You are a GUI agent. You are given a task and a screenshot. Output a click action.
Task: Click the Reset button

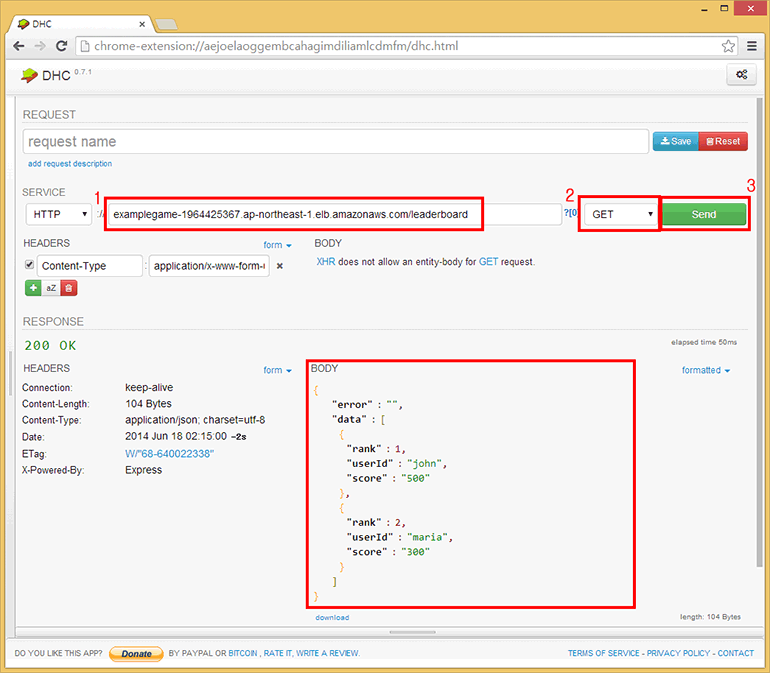(723, 142)
